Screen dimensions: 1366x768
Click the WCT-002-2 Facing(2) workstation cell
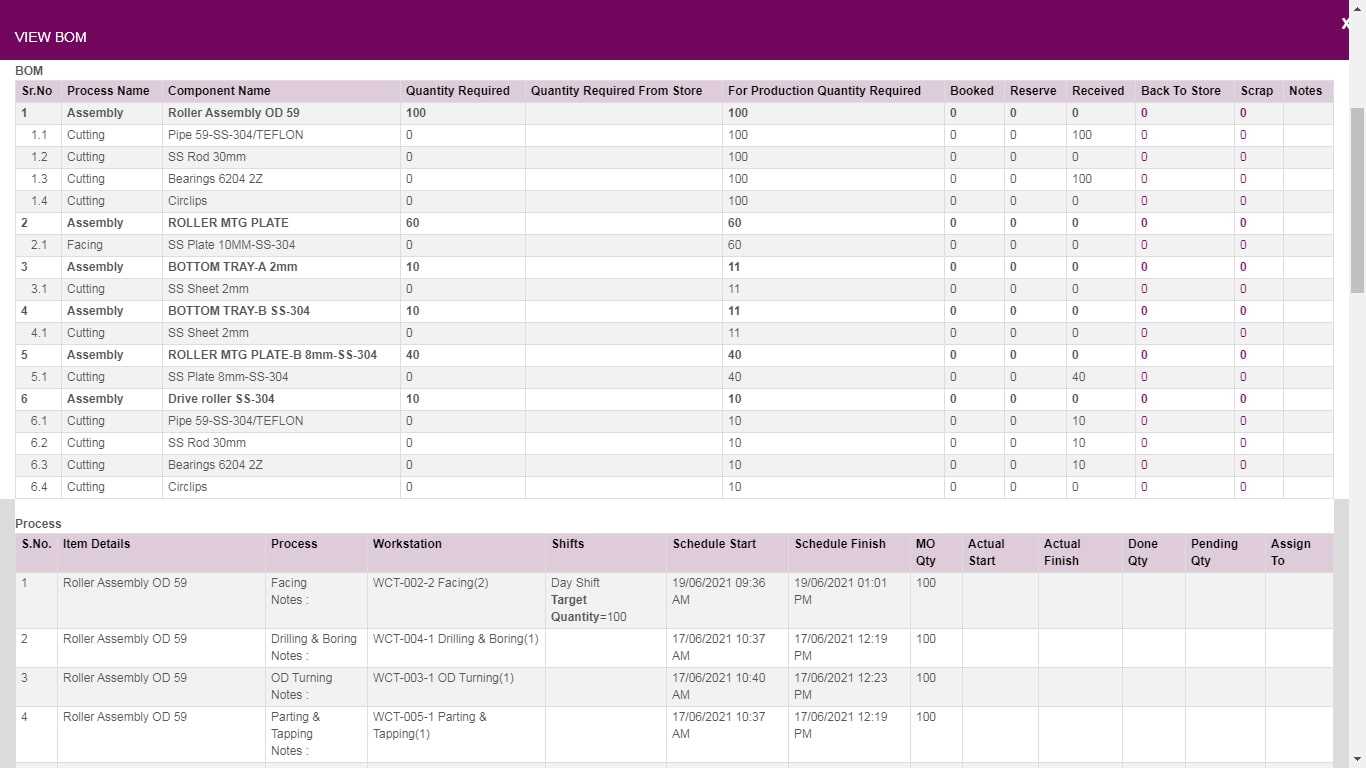point(431,583)
